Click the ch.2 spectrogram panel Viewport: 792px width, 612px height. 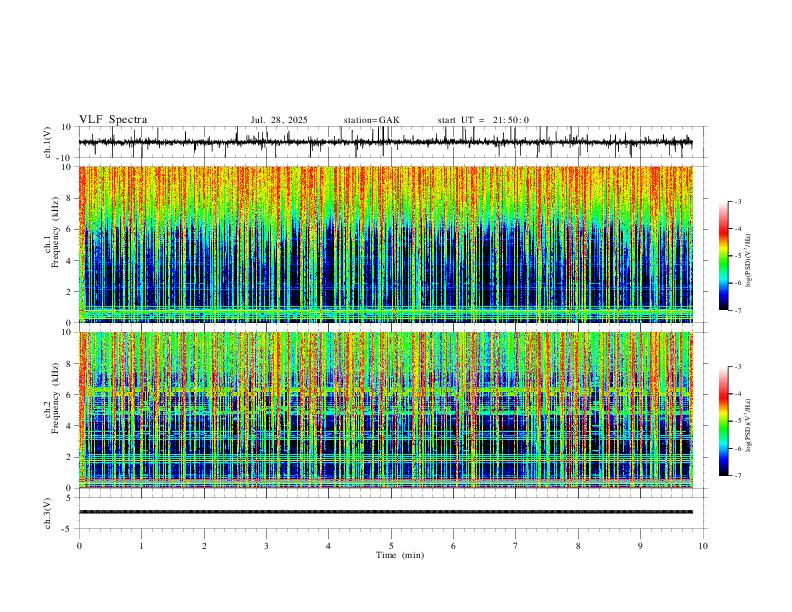point(385,410)
